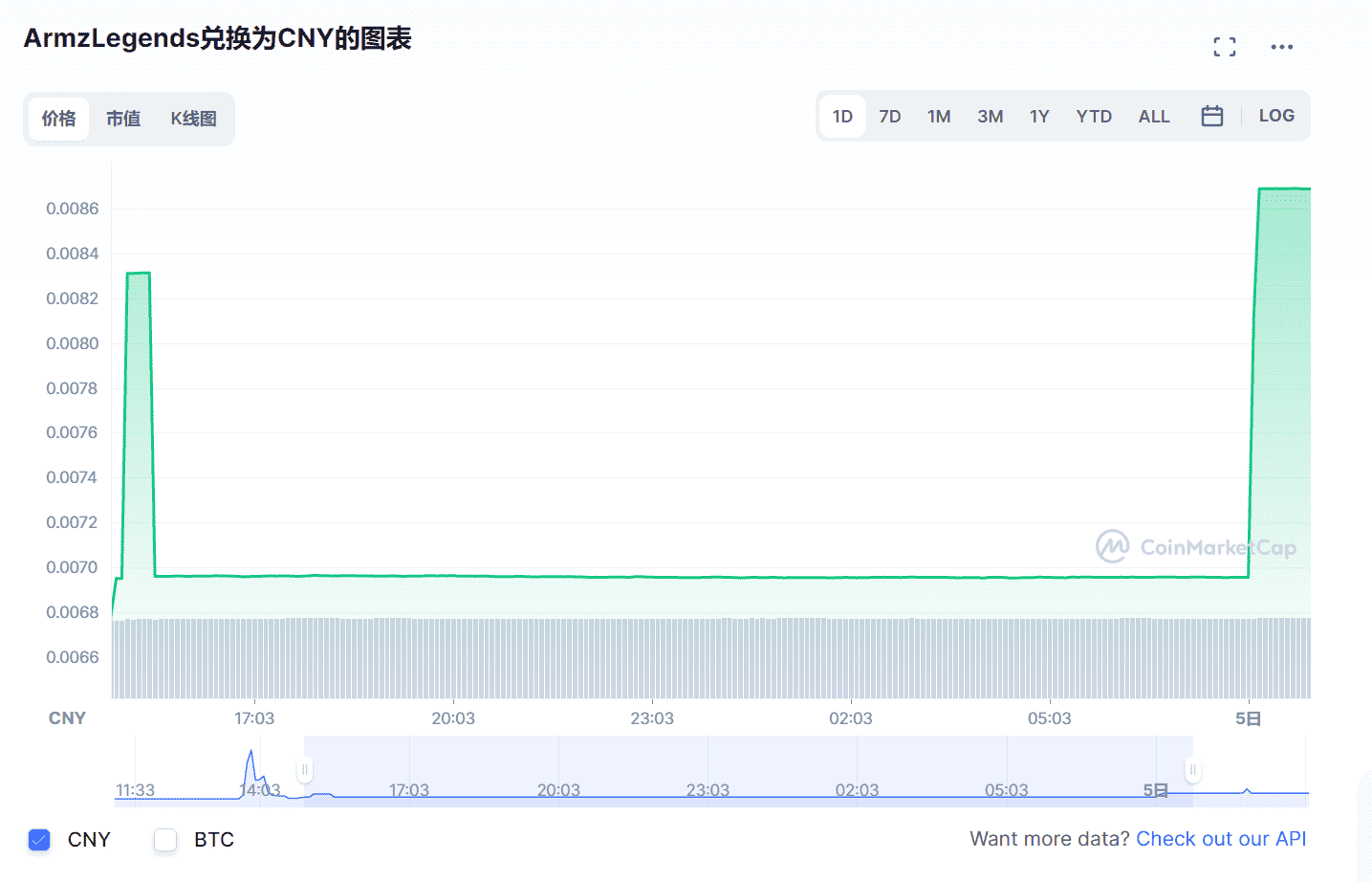Switch to the 市值 market cap tab

123,119
